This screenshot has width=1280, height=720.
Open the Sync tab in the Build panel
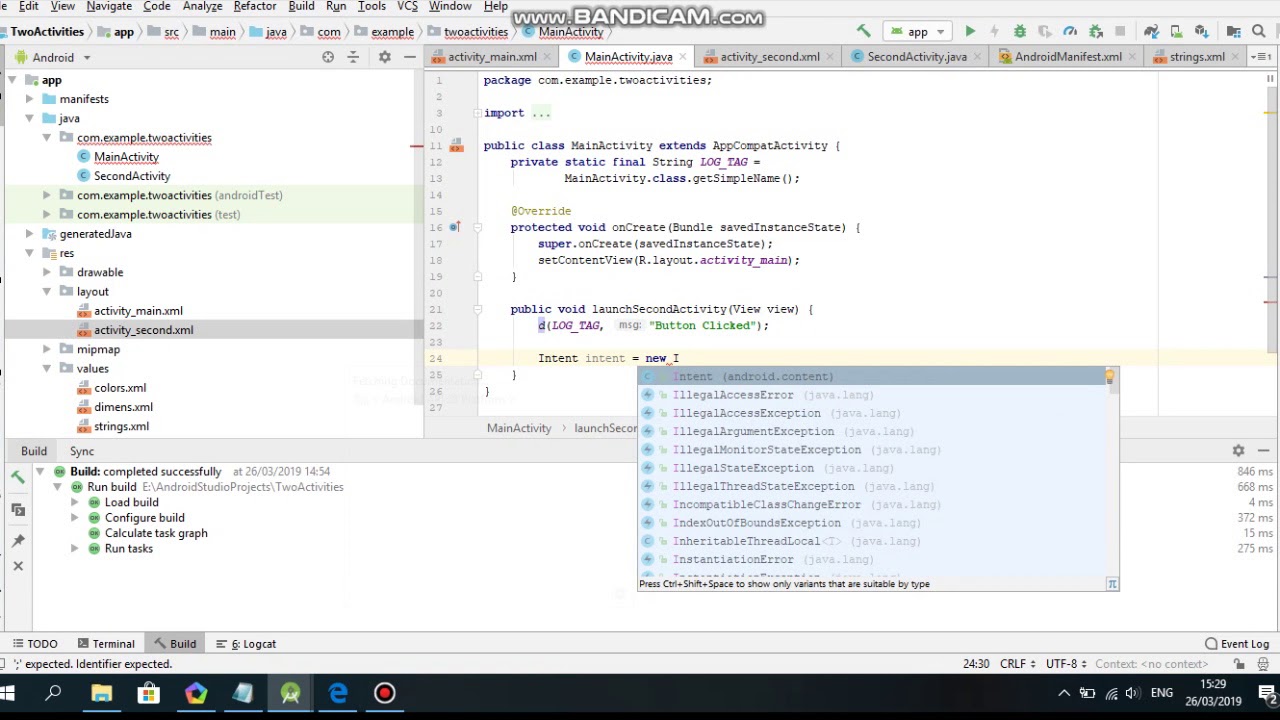point(82,451)
